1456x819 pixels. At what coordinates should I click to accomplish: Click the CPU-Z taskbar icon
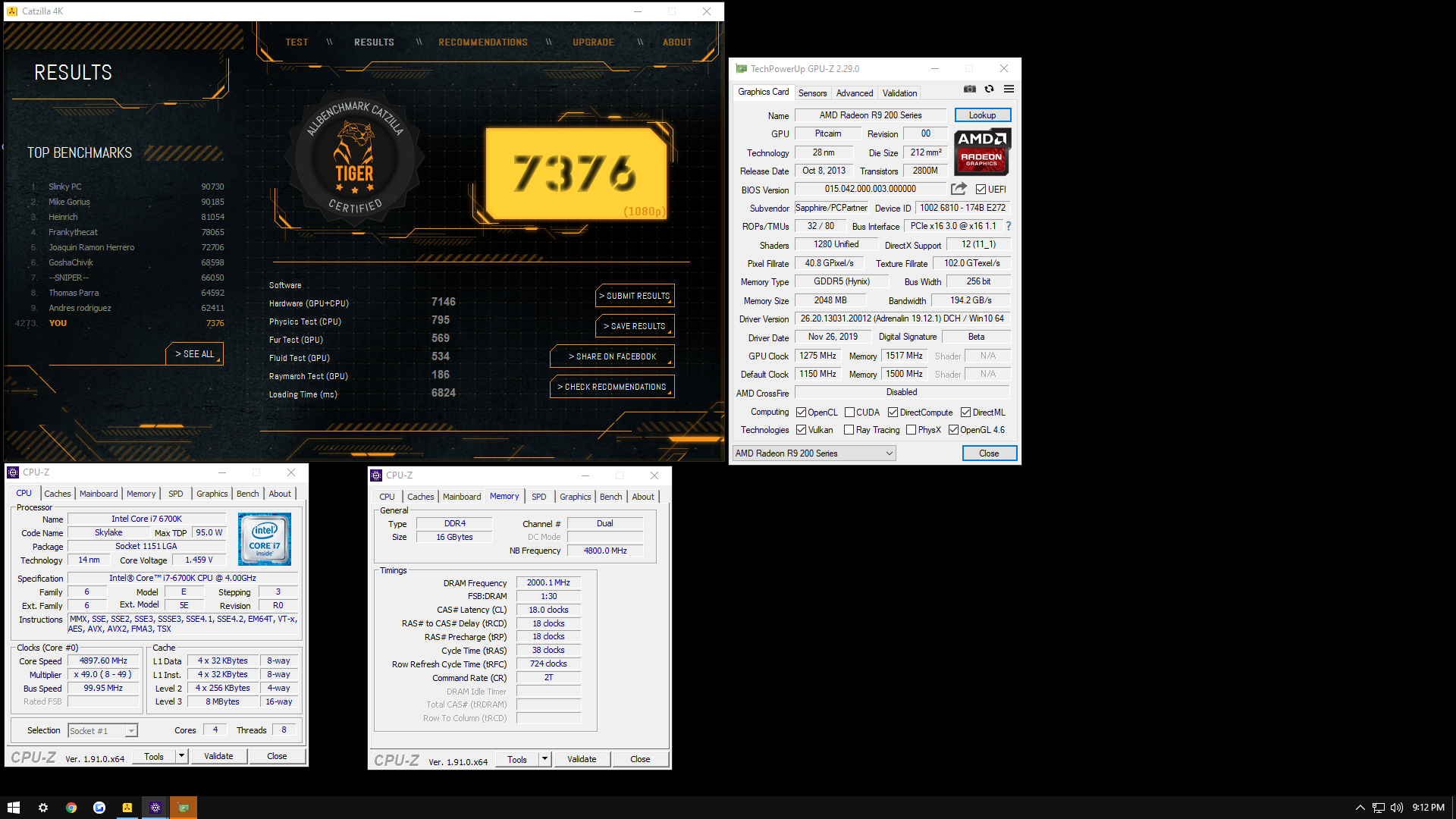(x=155, y=808)
